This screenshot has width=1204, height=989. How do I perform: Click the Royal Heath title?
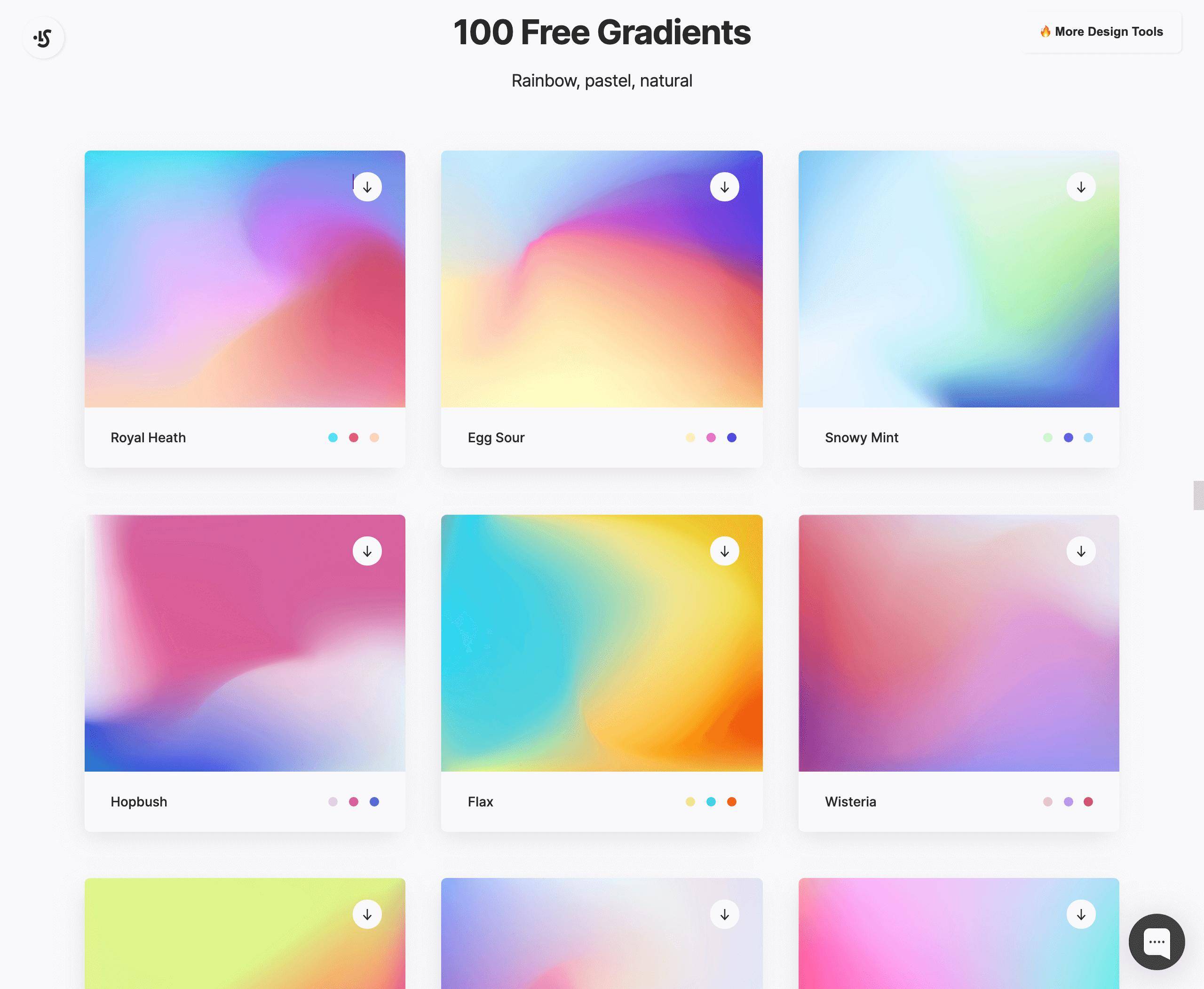[x=148, y=438]
